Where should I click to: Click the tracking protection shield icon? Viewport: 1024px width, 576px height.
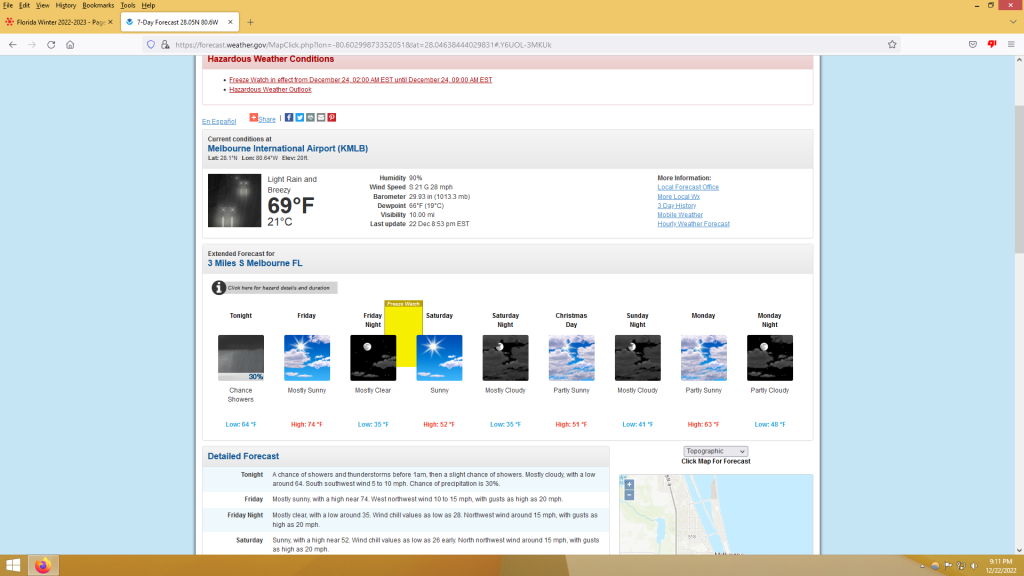[x=151, y=44]
